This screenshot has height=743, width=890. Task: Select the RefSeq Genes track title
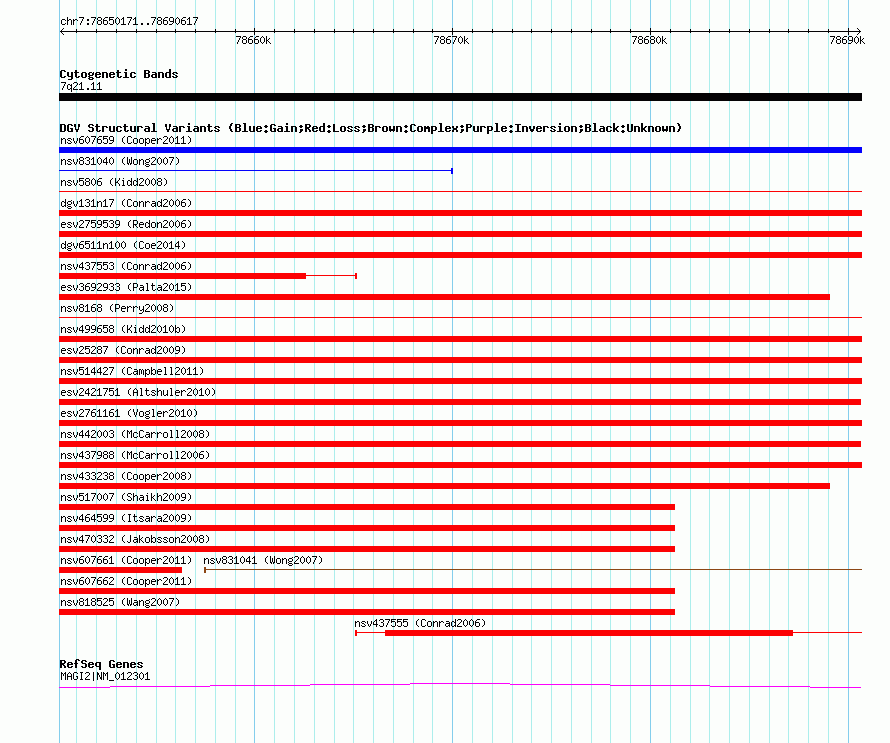click(101, 664)
